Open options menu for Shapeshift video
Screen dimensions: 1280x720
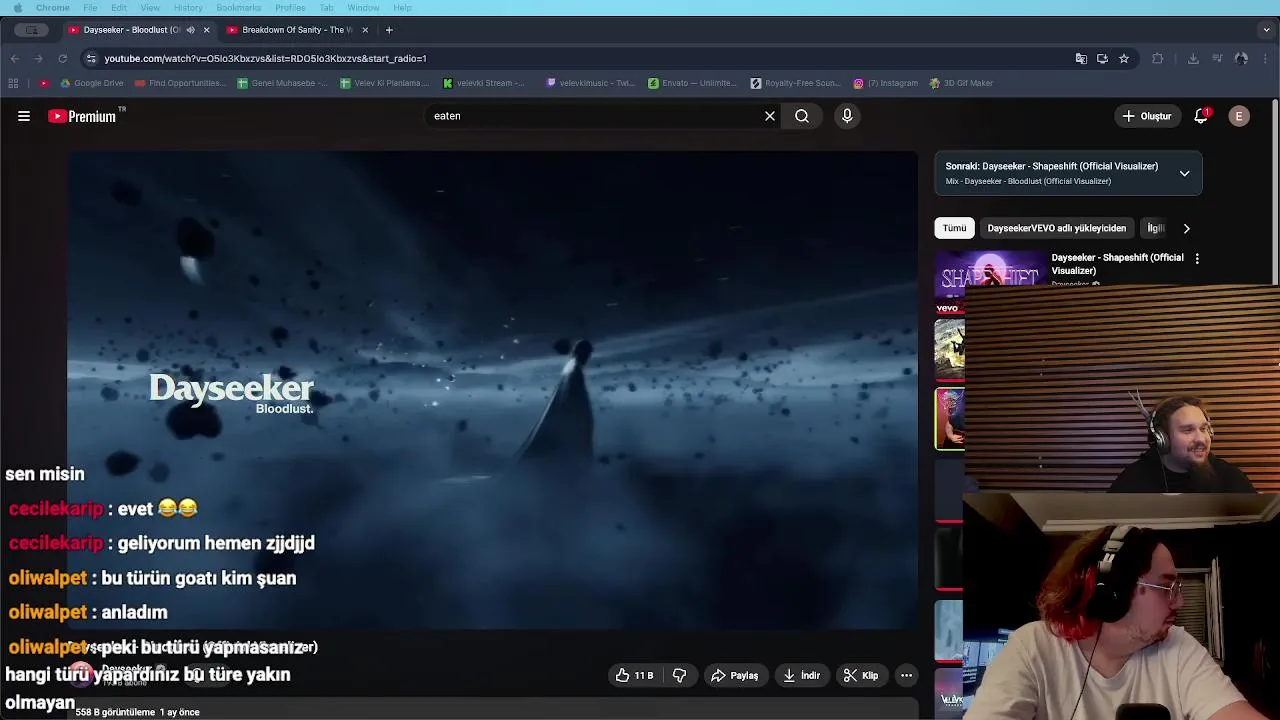point(1197,258)
